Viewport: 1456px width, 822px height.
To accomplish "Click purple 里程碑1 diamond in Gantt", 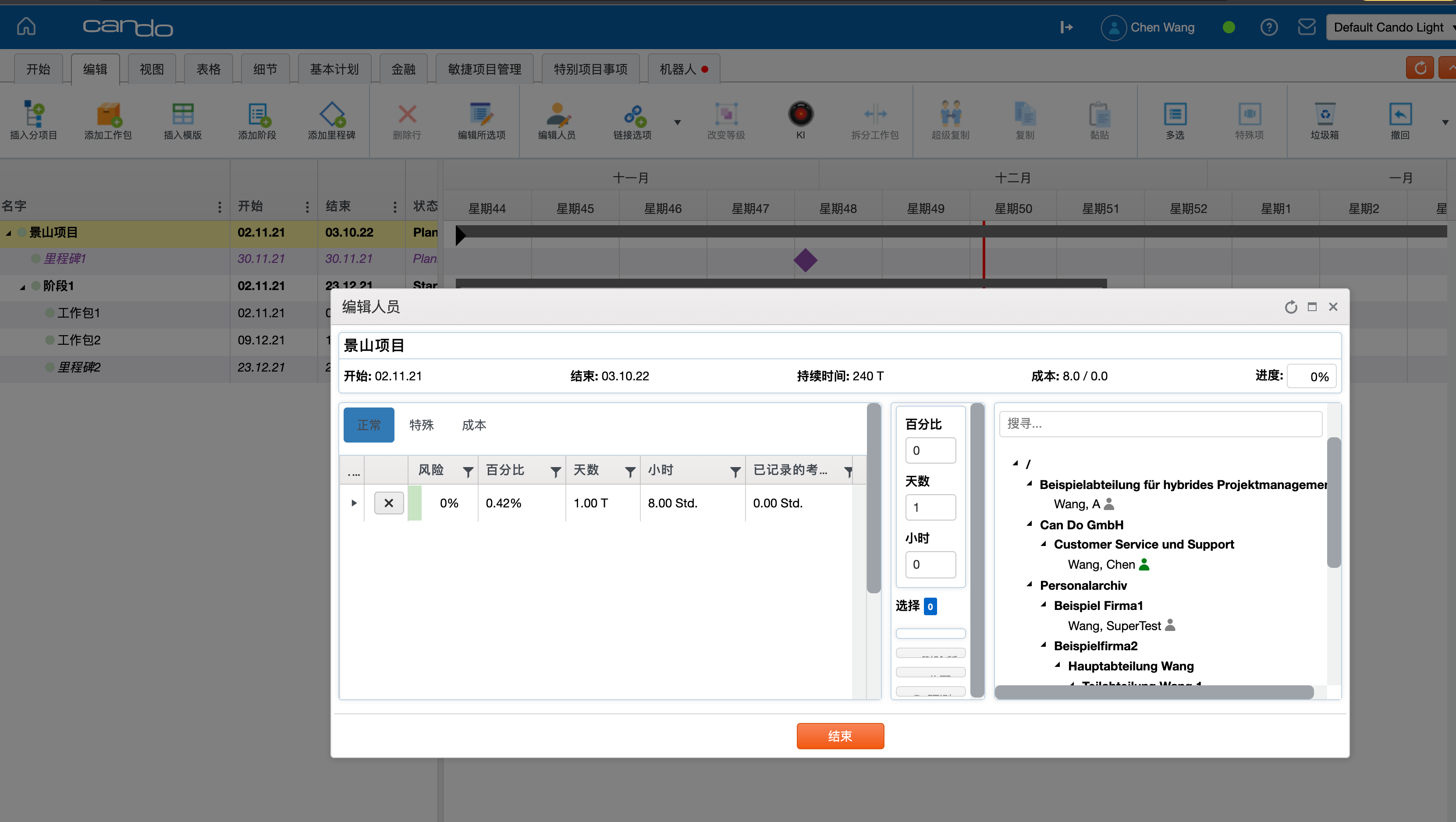I will [805, 260].
